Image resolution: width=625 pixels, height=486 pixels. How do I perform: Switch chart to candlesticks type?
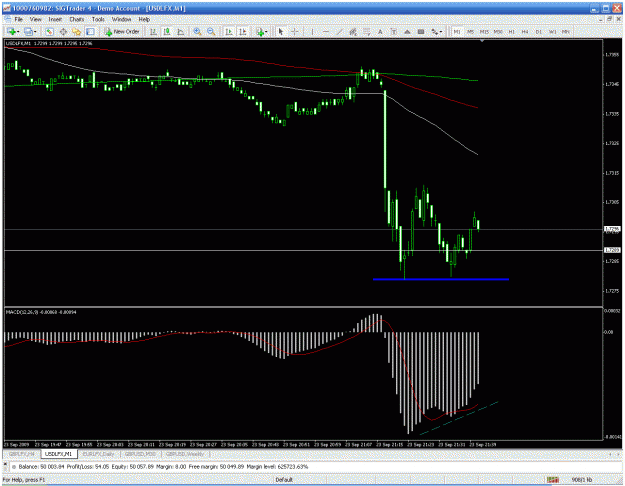pos(167,31)
